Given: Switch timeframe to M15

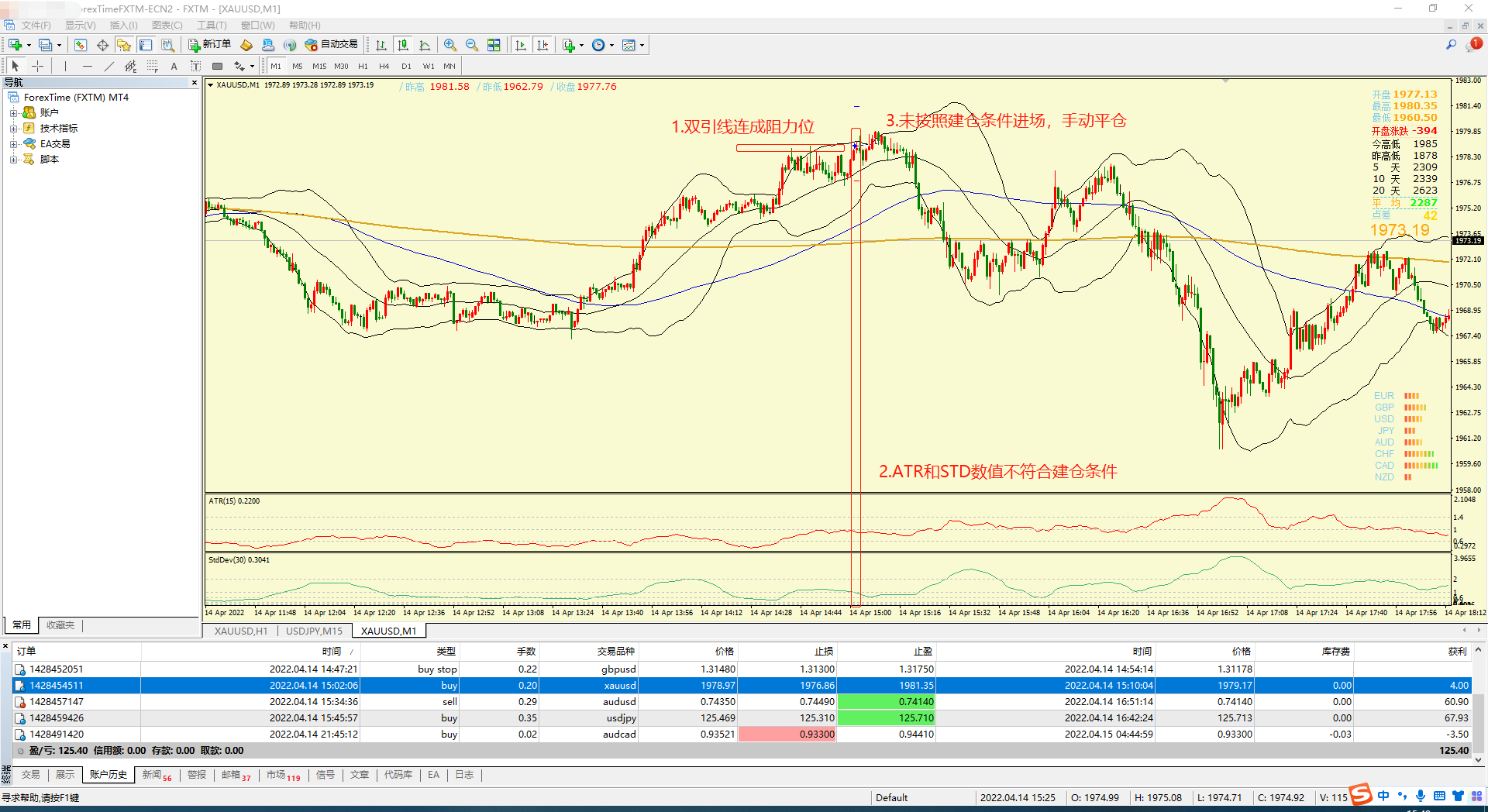Looking at the screenshot, I should pos(319,66).
